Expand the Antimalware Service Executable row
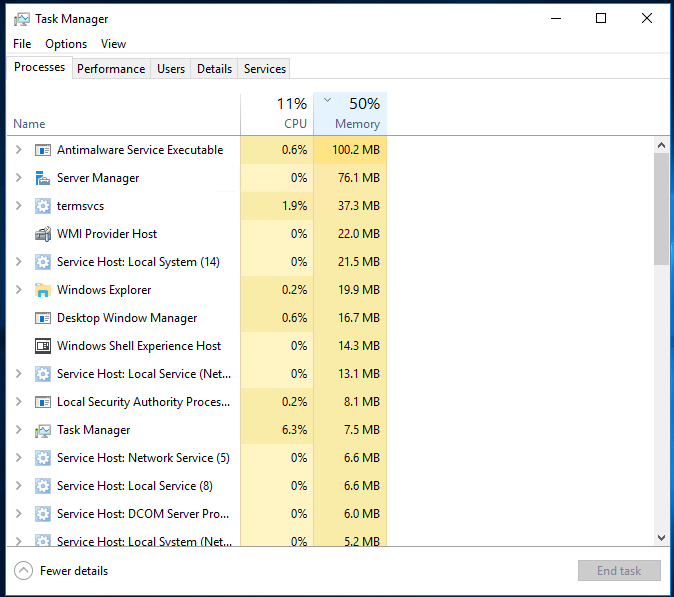 (x=18, y=150)
